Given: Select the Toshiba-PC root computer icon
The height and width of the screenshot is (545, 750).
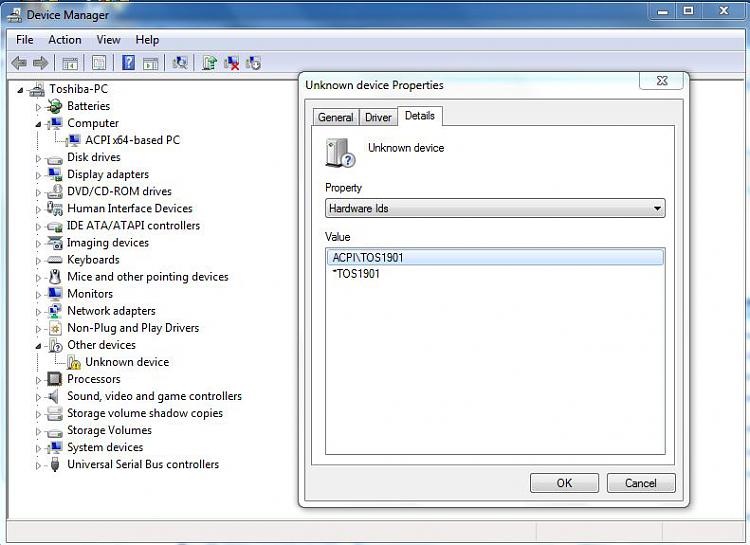Looking at the screenshot, I should 37,89.
